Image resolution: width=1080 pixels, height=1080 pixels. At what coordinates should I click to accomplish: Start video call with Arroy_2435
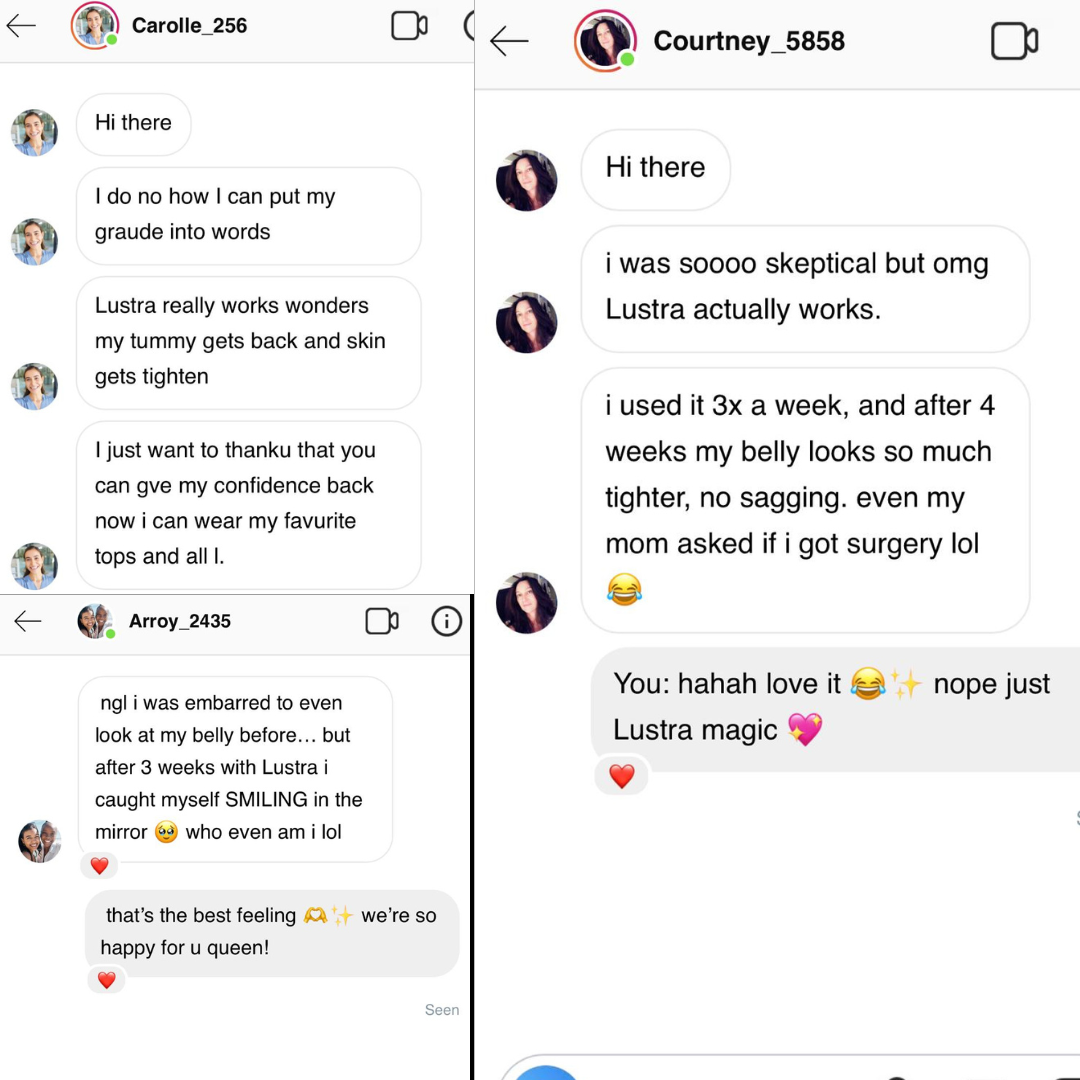coord(382,621)
